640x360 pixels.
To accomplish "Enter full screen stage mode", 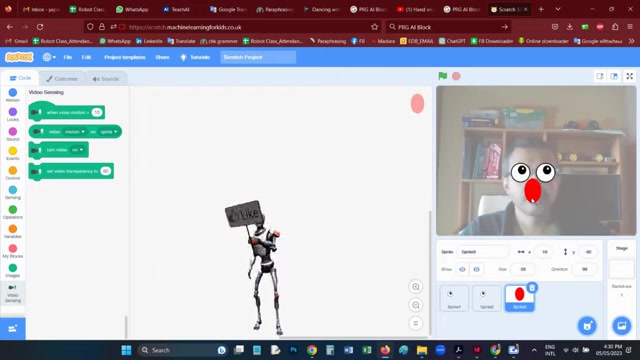I will tap(630, 76).
